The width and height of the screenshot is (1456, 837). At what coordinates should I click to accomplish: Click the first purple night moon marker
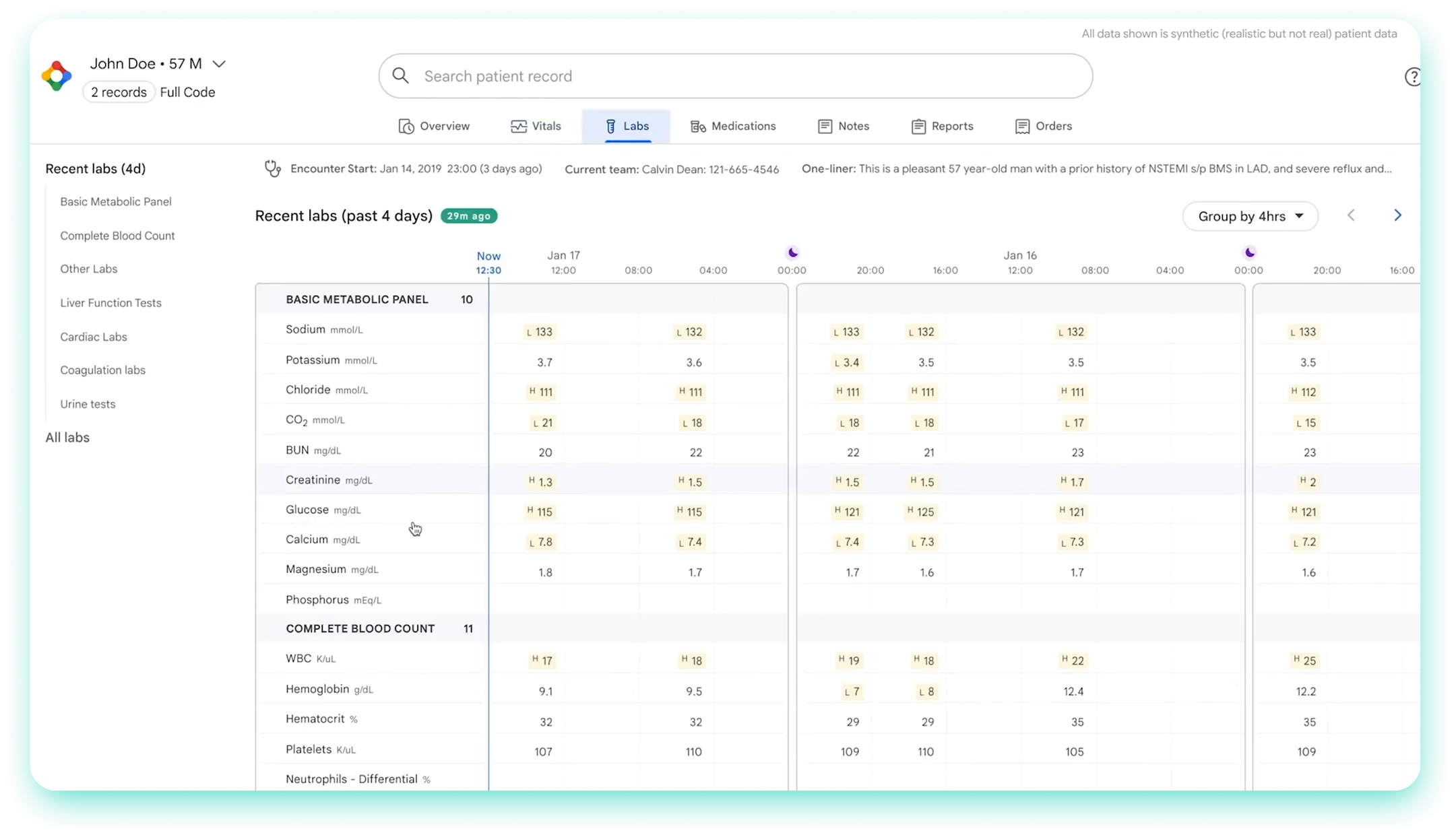pos(793,253)
